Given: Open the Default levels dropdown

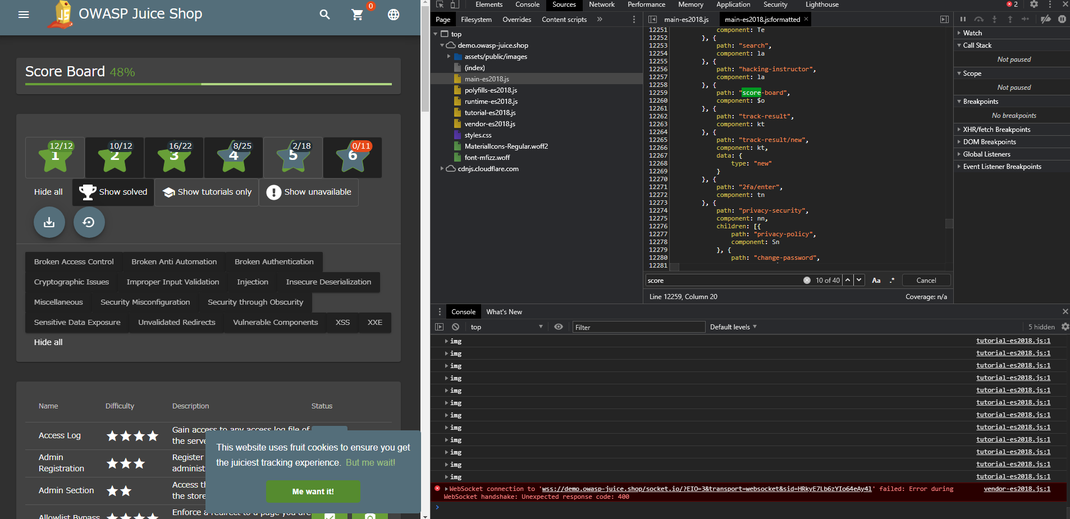Looking at the screenshot, I should (x=734, y=327).
